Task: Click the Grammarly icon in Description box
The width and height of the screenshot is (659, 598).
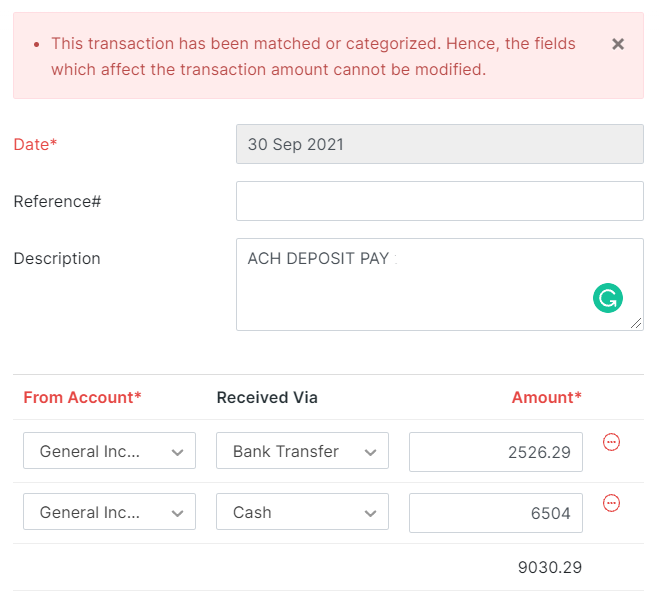Action: tap(607, 298)
